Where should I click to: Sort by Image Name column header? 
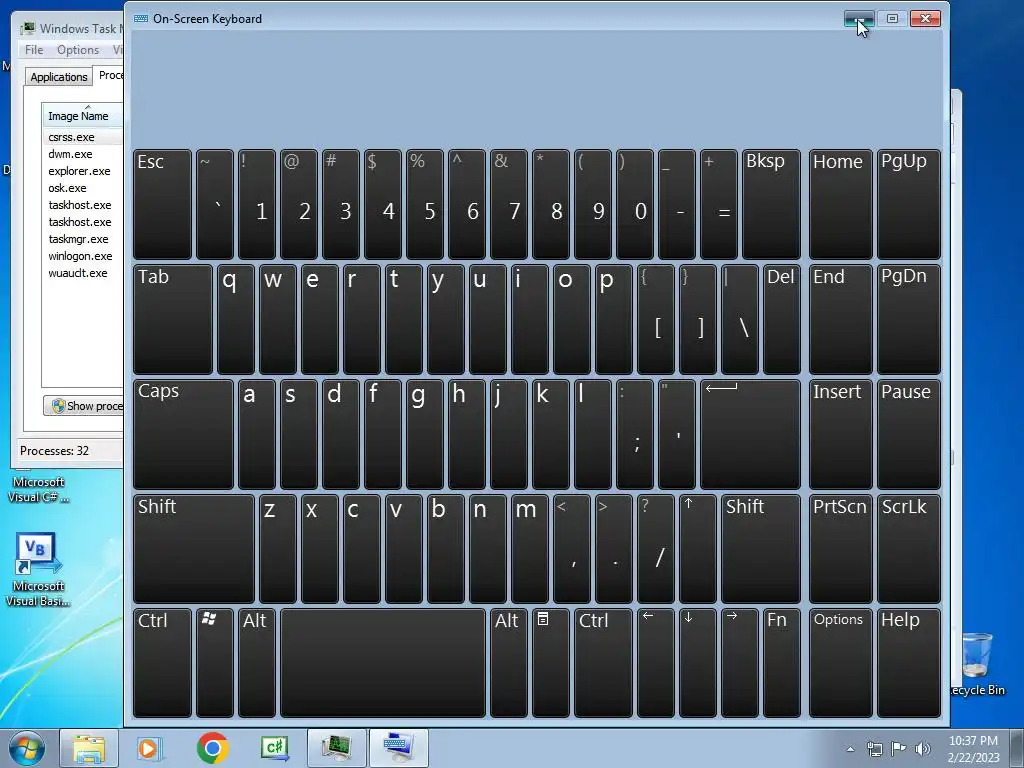click(x=82, y=116)
